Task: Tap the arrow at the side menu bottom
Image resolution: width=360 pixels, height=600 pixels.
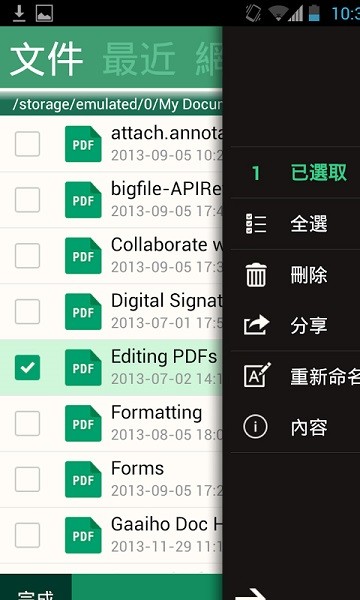Action: 251,594
